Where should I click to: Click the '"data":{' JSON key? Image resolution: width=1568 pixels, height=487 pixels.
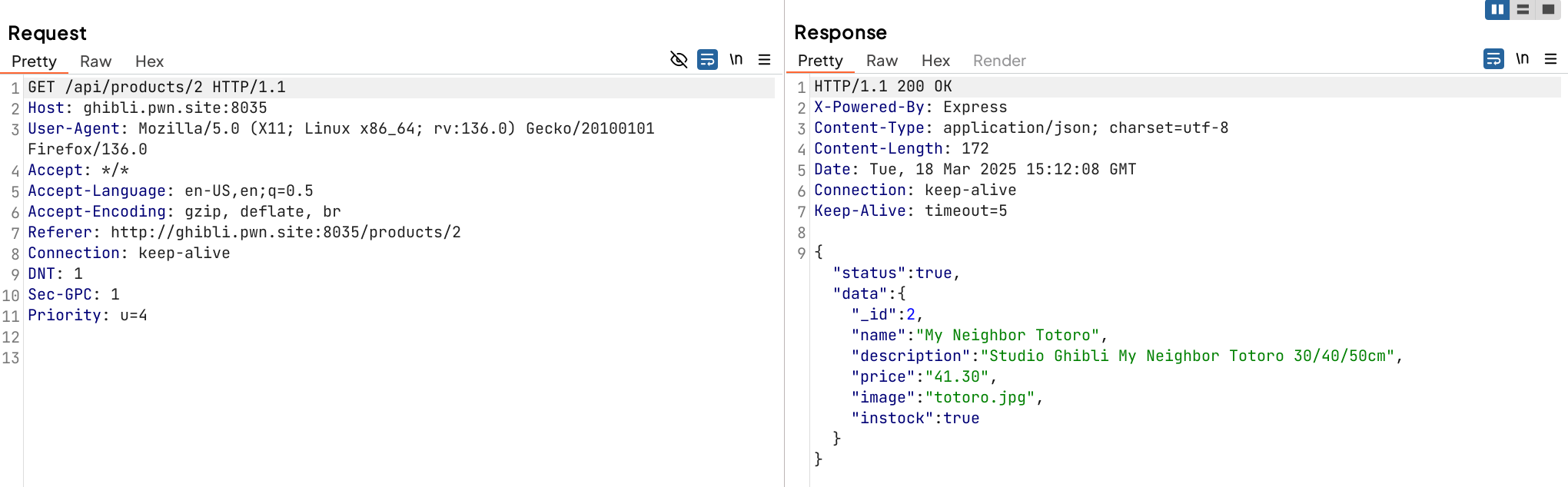869,294
